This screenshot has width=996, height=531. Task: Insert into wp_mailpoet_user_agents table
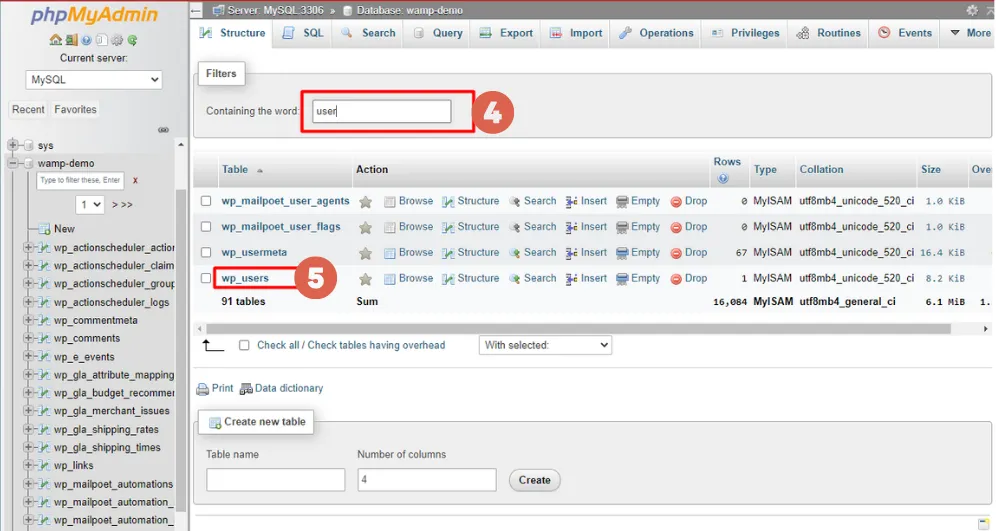[x=586, y=201]
